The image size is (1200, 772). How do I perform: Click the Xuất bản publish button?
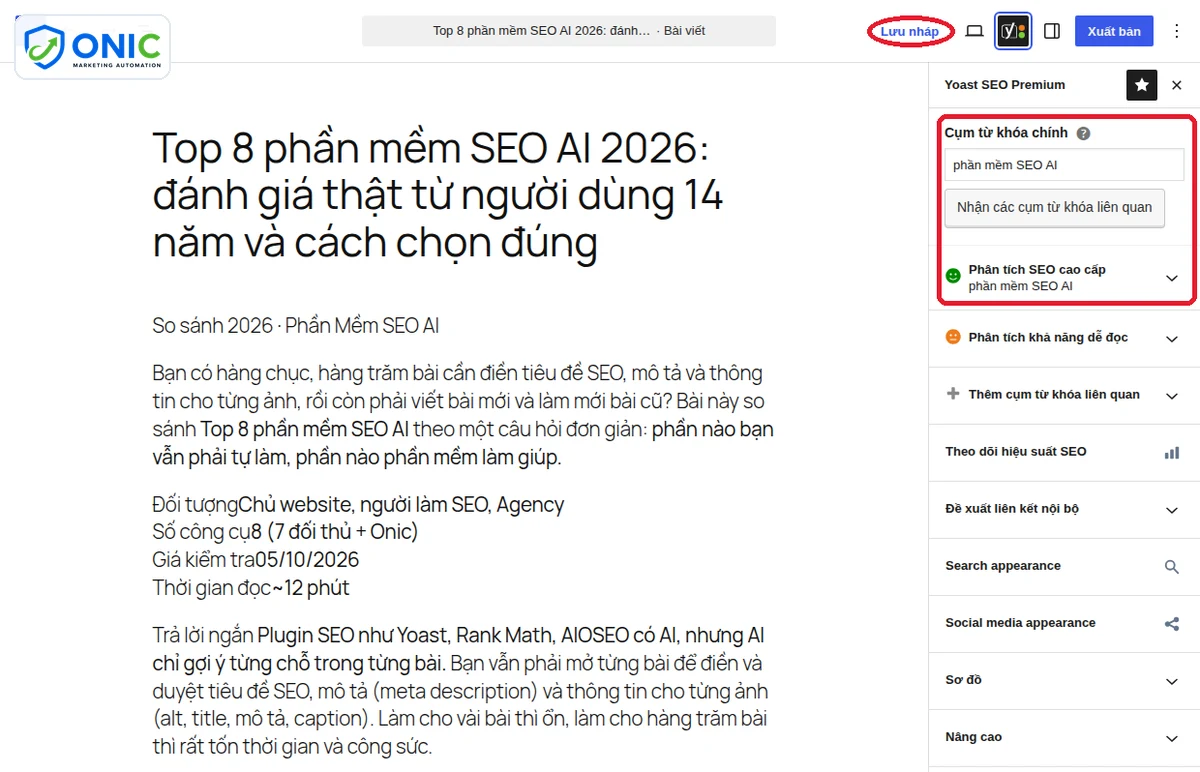(x=1114, y=31)
